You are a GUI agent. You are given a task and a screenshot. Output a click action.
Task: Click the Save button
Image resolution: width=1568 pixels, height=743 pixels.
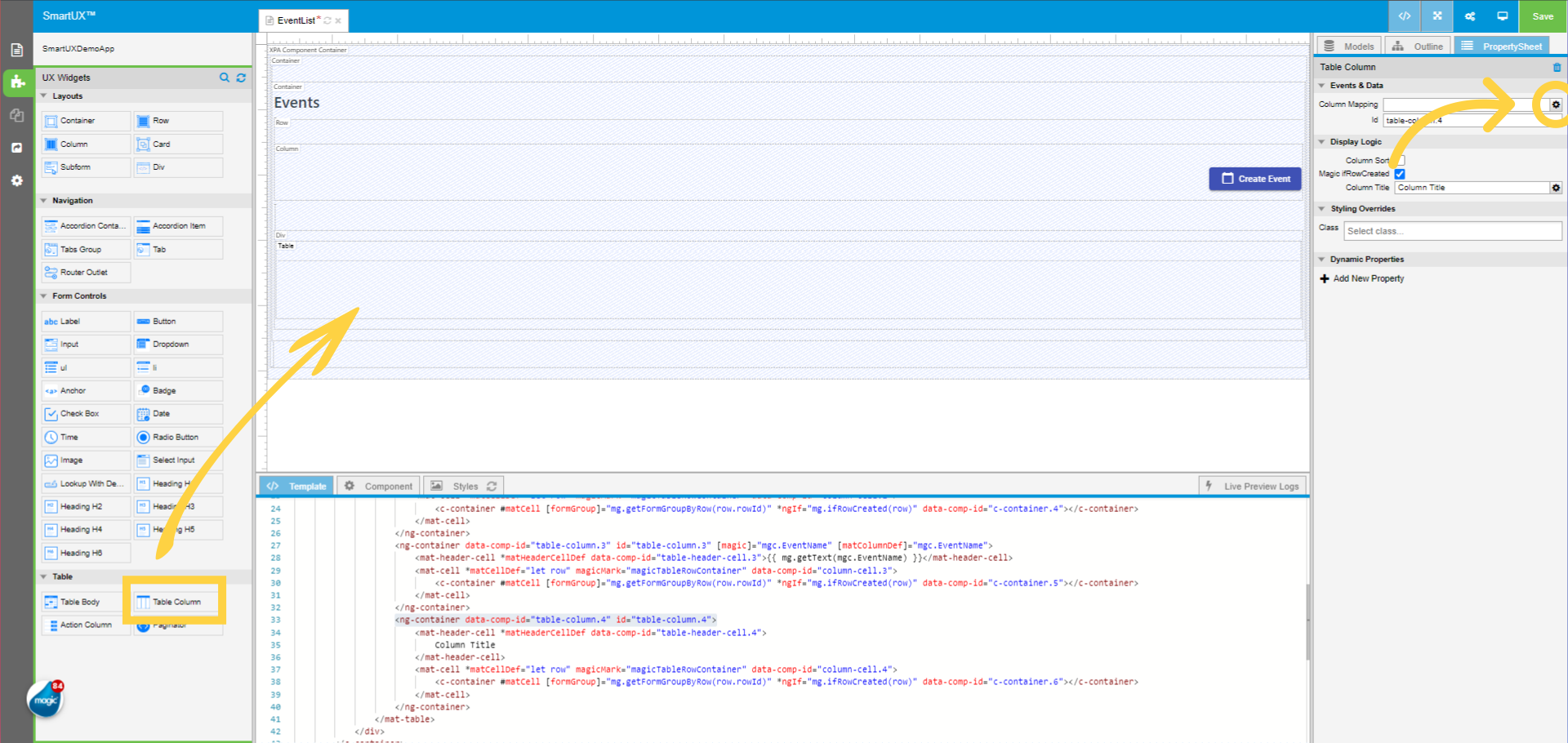point(1542,16)
